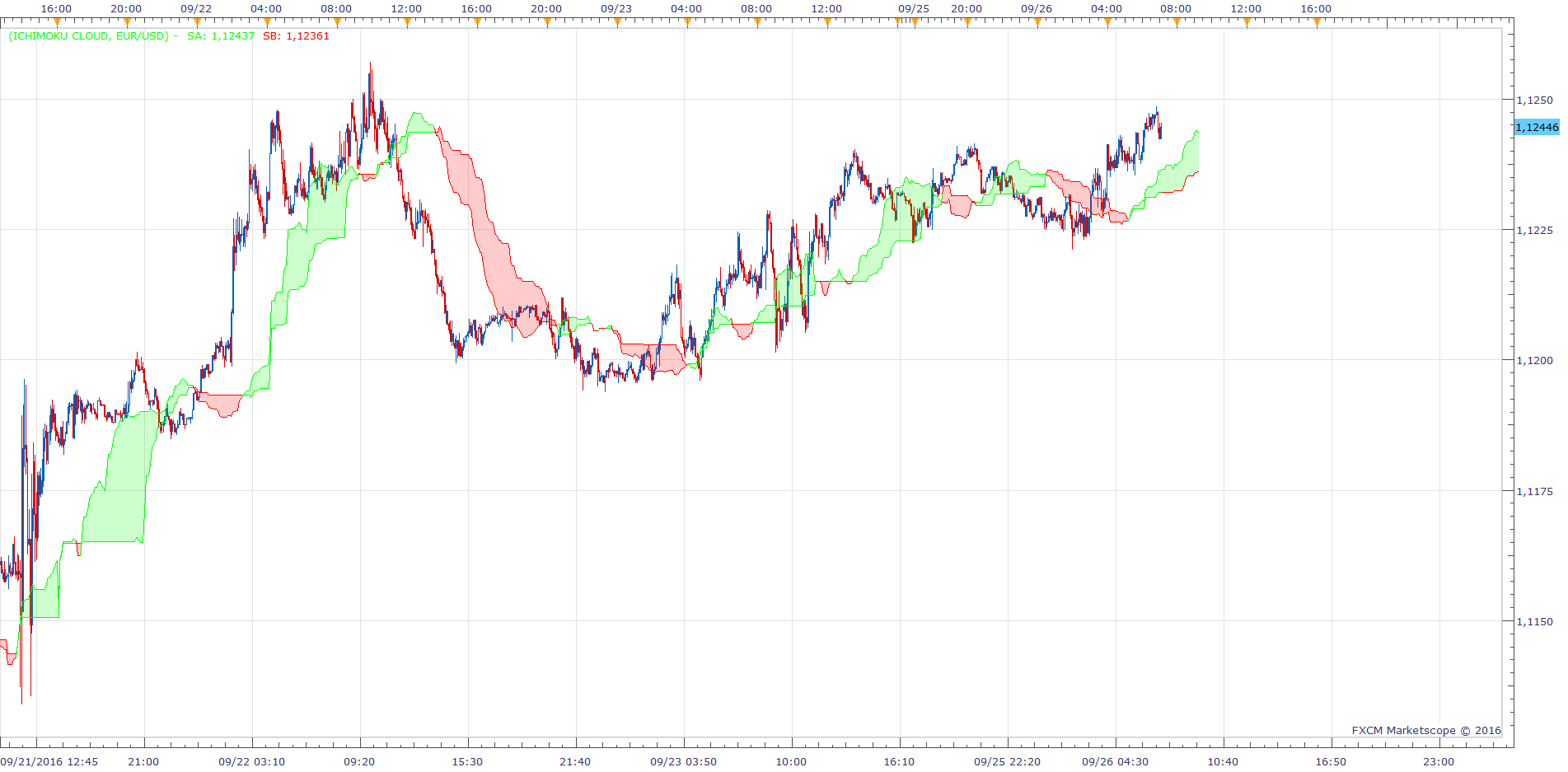Click the 15:30 bottom time label

click(467, 761)
